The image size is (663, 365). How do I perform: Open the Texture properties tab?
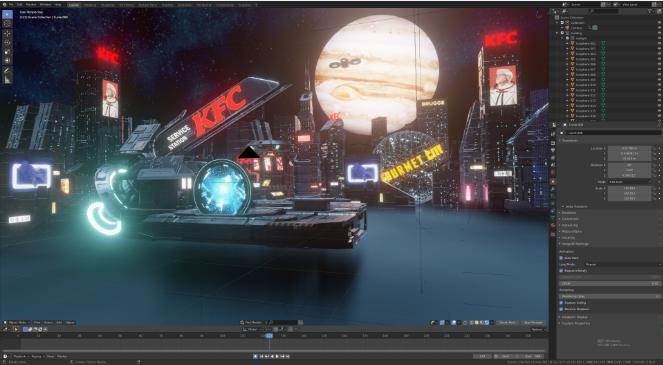tap(553, 233)
